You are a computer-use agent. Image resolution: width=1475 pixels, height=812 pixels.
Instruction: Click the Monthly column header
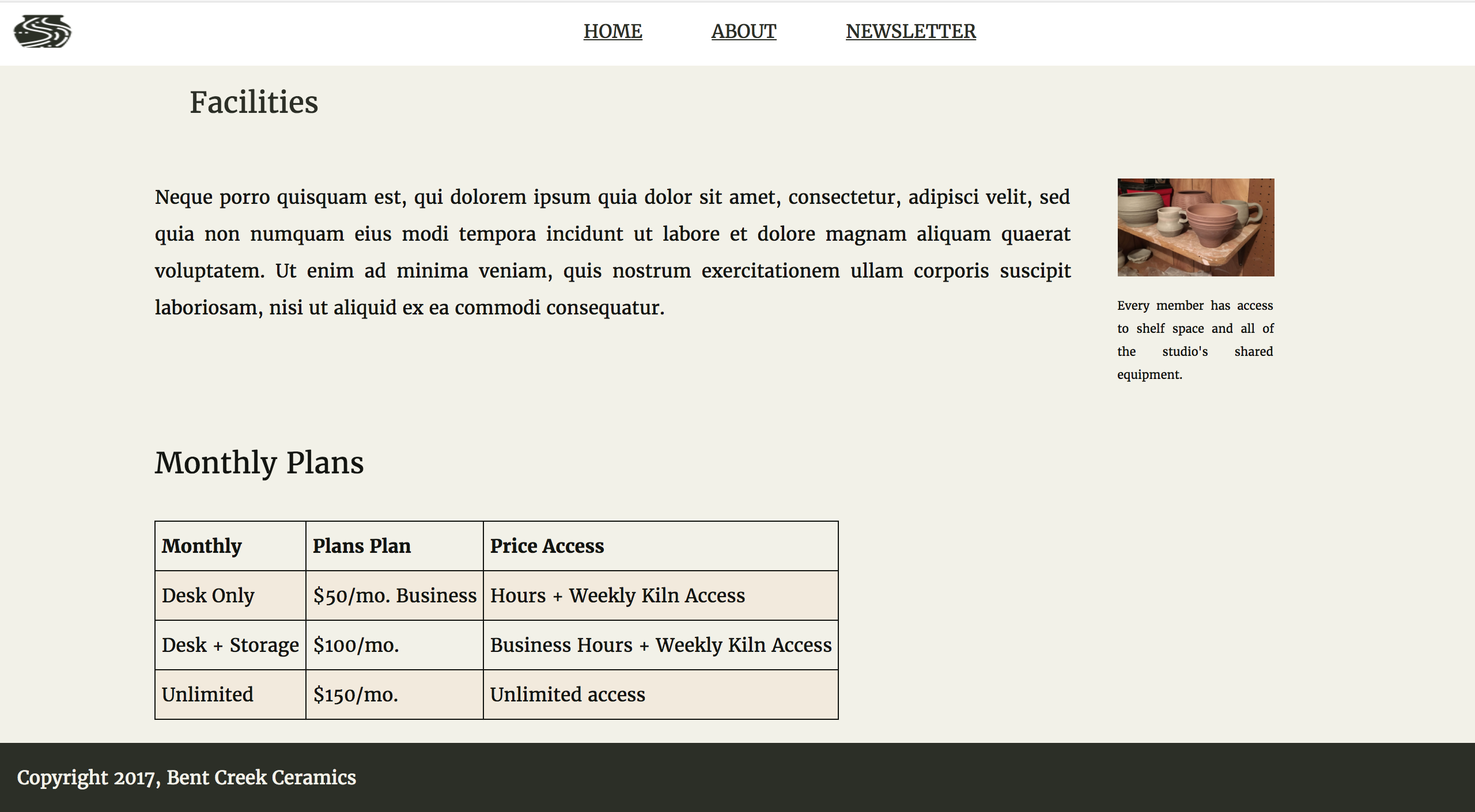pyautogui.click(x=202, y=545)
